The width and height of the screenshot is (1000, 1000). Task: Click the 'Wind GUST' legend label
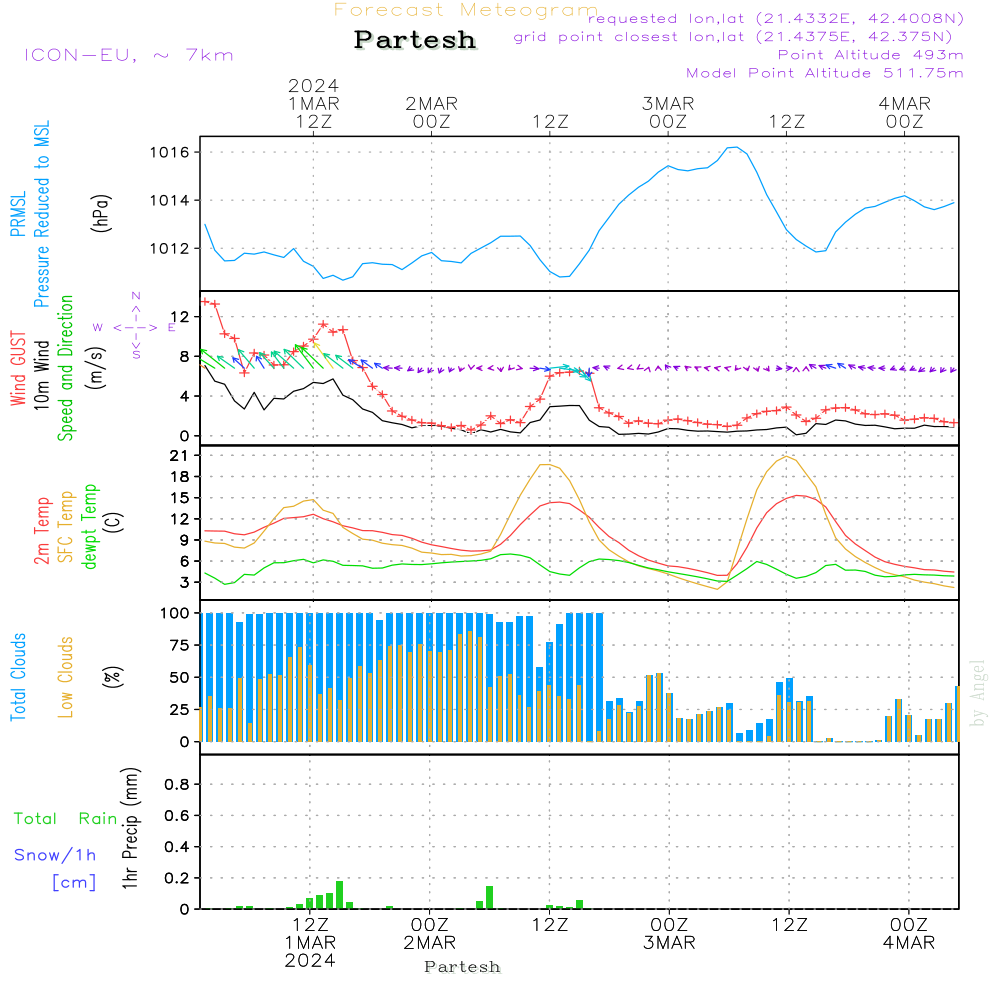(x=18, y=368)
